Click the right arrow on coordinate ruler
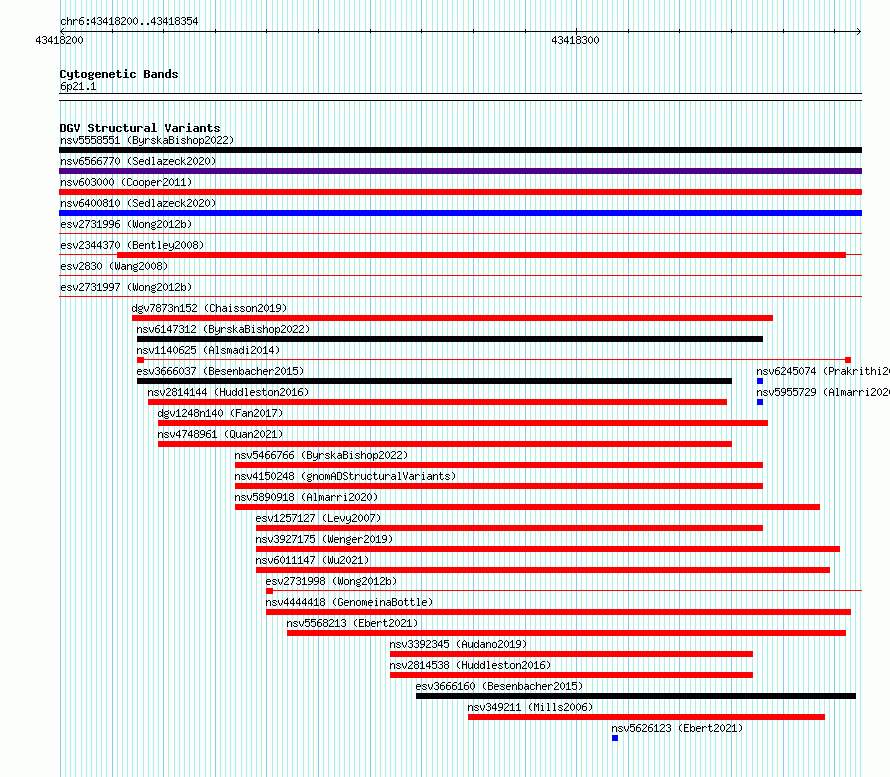The image size is (890, 777). point(859,31)
